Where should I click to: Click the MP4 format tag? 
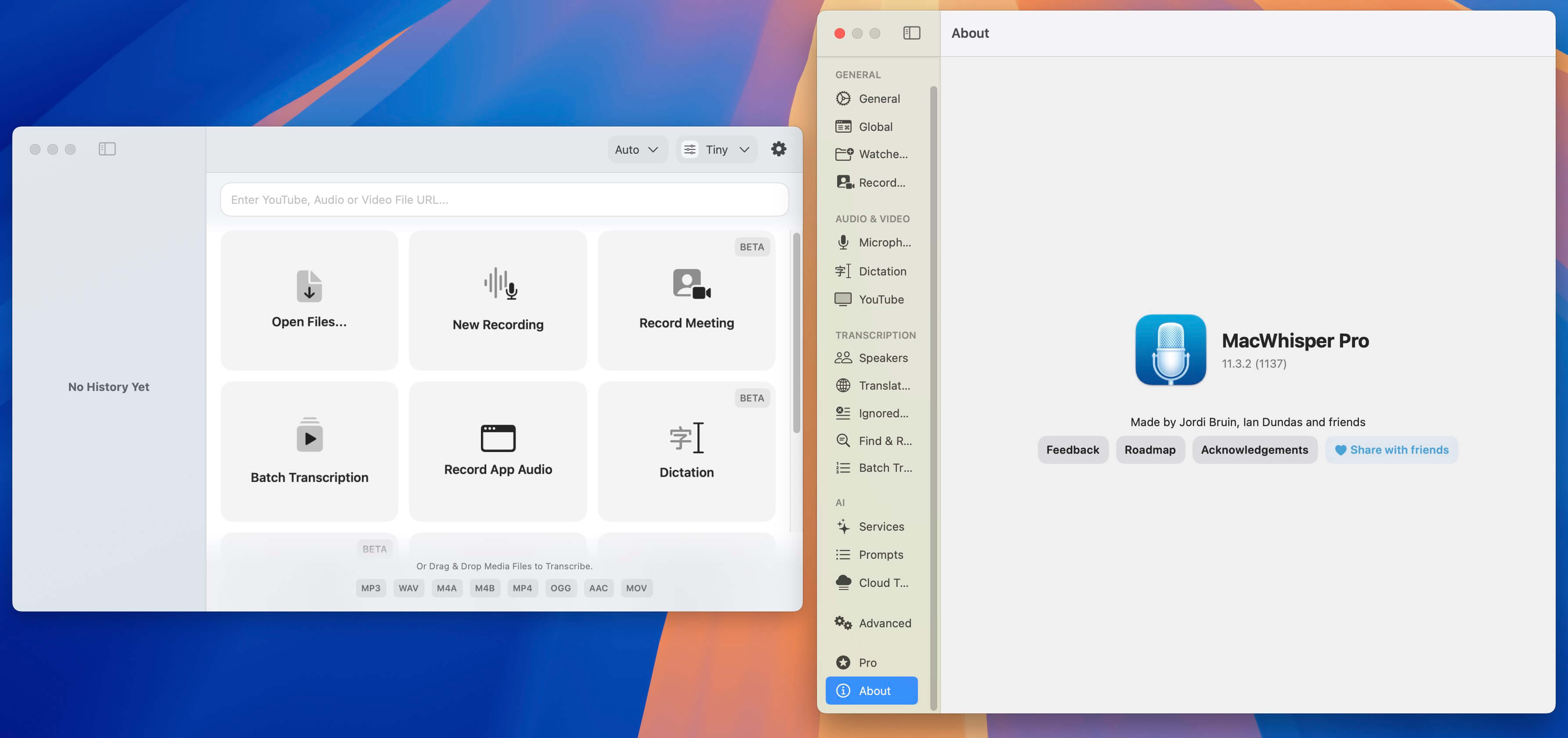click(522, 588)
